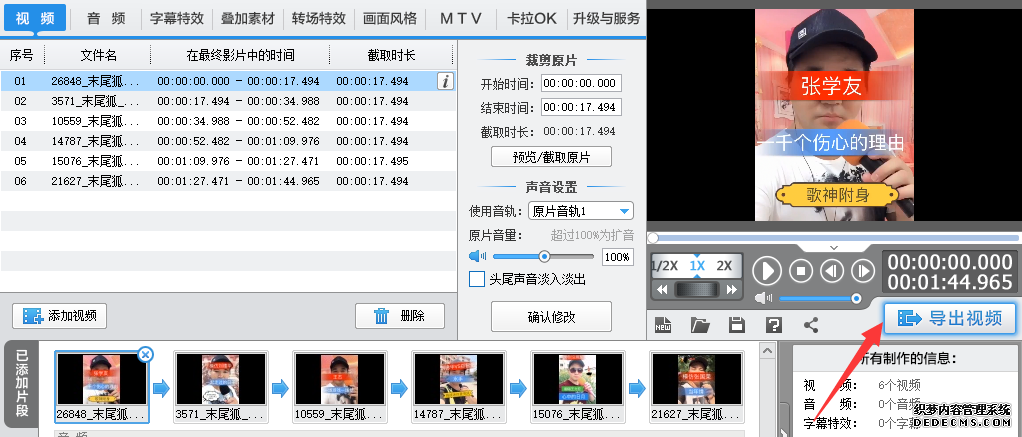Open info icon for clip 26848
The height and width of the screenshot is (437, 1022).
coord(446,81)
